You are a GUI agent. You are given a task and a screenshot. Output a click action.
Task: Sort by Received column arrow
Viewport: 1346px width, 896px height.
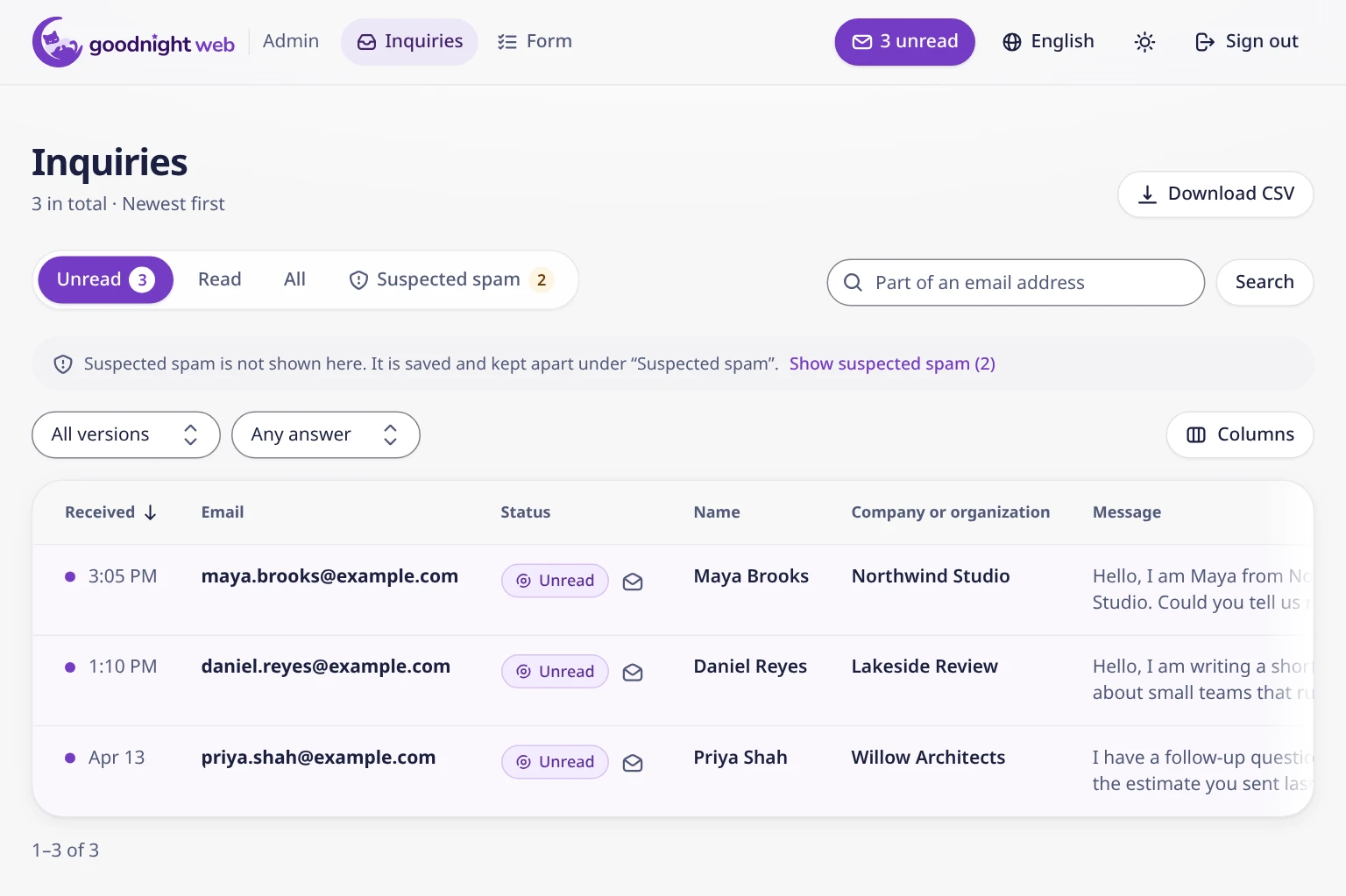click(x=151, y=512)
